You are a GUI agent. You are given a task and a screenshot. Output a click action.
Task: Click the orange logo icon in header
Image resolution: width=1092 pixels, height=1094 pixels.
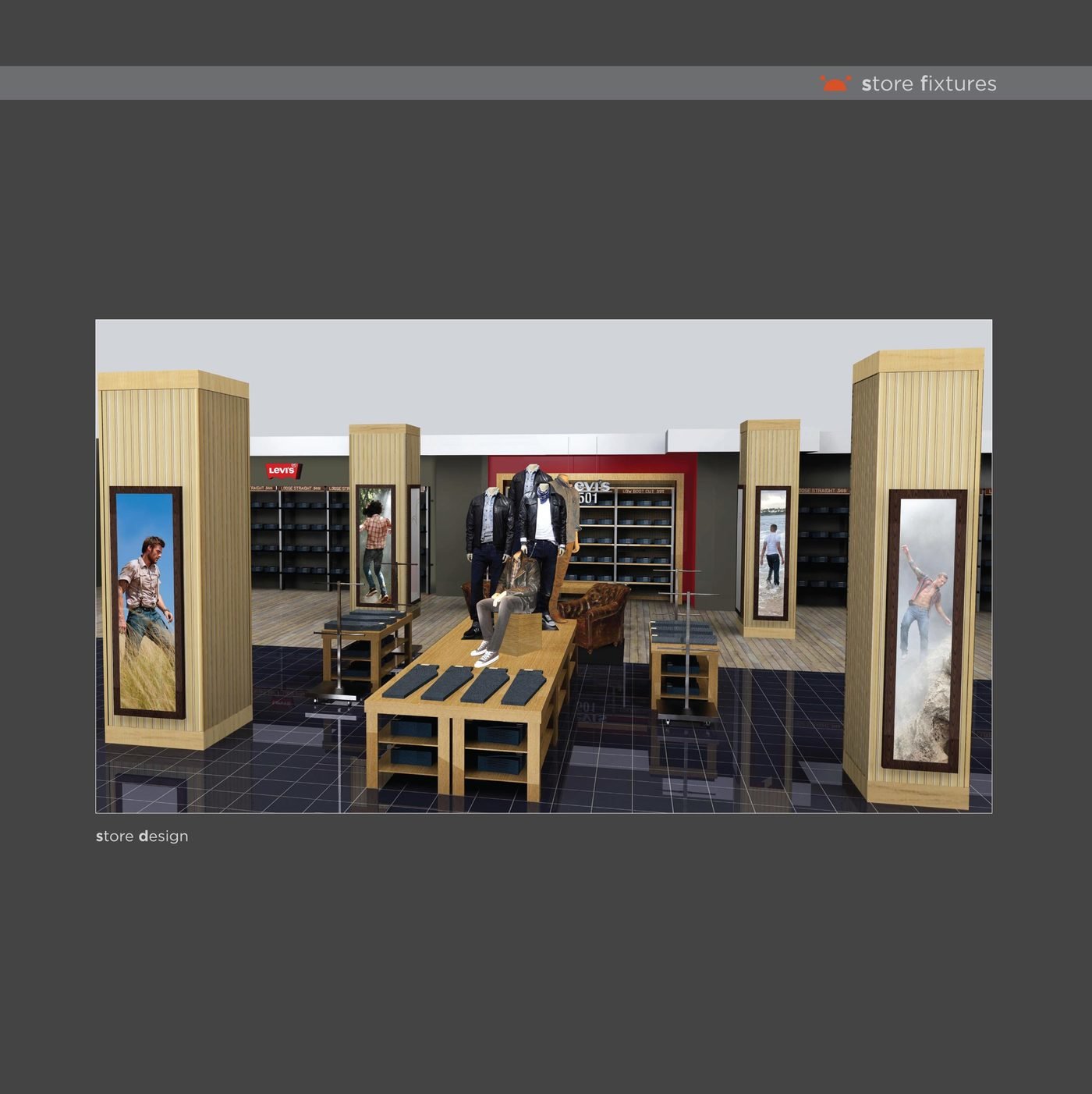(x=835, y=83)
